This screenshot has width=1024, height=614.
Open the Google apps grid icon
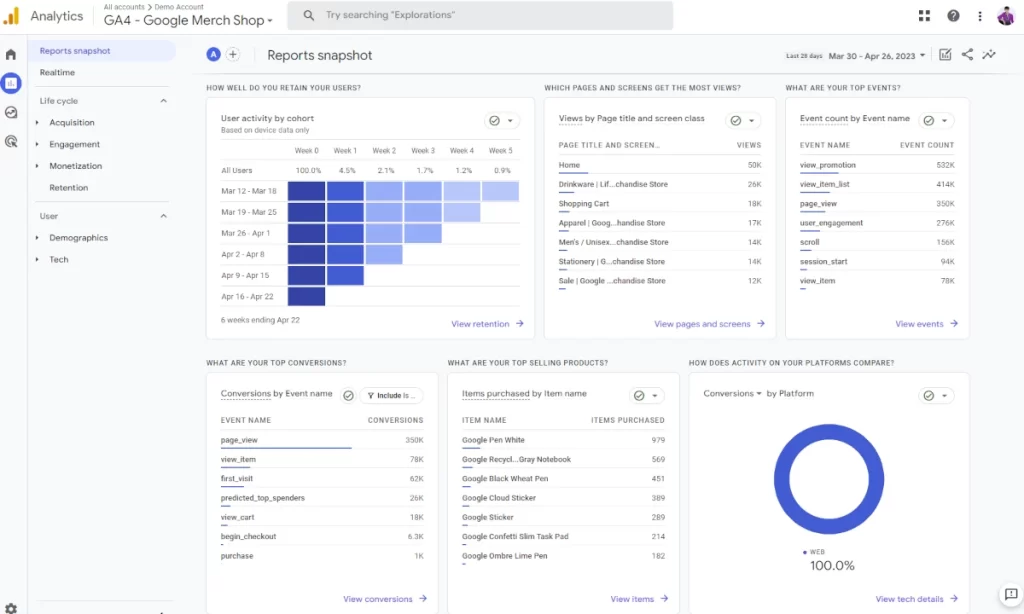[x=924, y=16]
